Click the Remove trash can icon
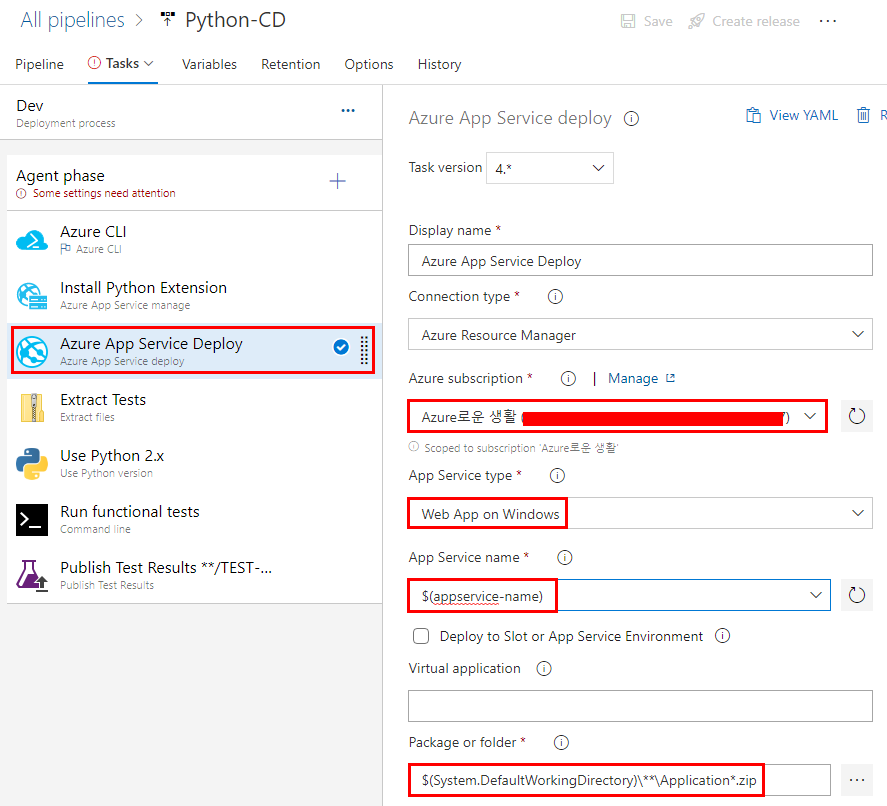The image size is (887, 806). (863, 115)
